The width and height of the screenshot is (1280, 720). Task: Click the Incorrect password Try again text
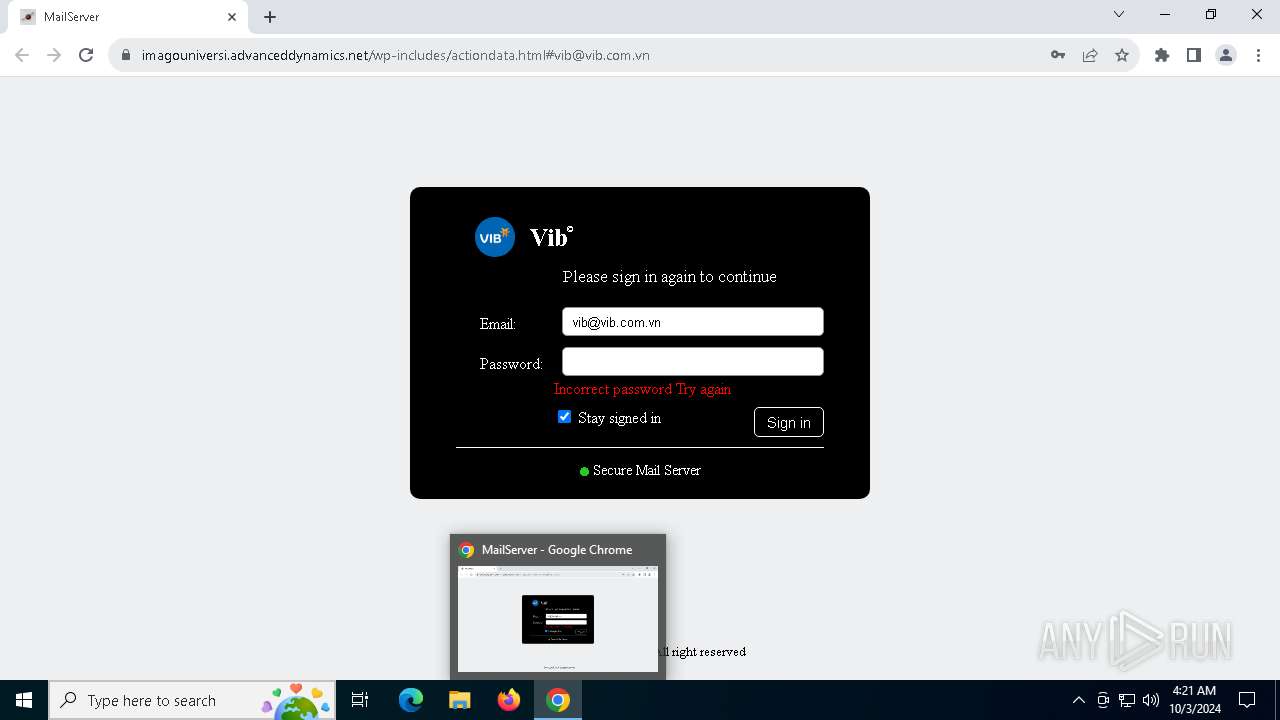click(x=642, y=389)
